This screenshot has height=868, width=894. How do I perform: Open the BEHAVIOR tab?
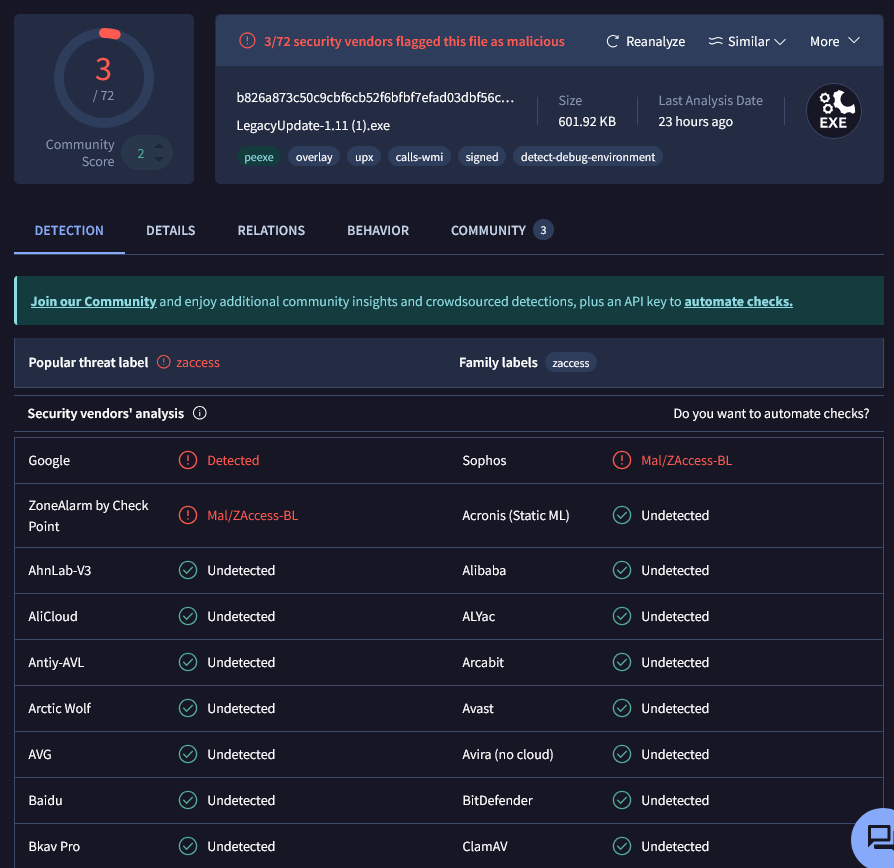coord(378,230)
